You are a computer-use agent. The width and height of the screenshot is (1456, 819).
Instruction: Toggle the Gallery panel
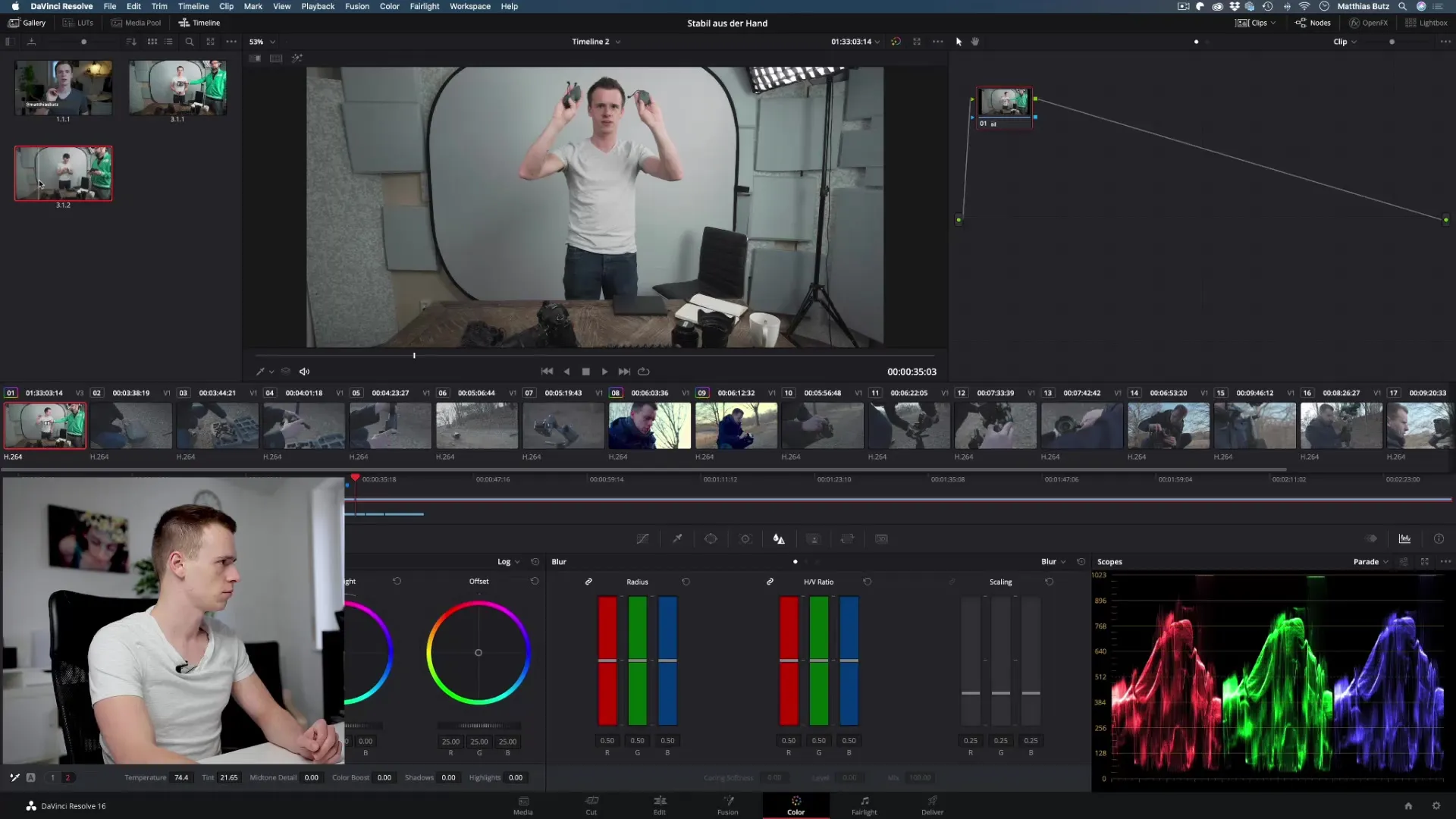point(27,23)
